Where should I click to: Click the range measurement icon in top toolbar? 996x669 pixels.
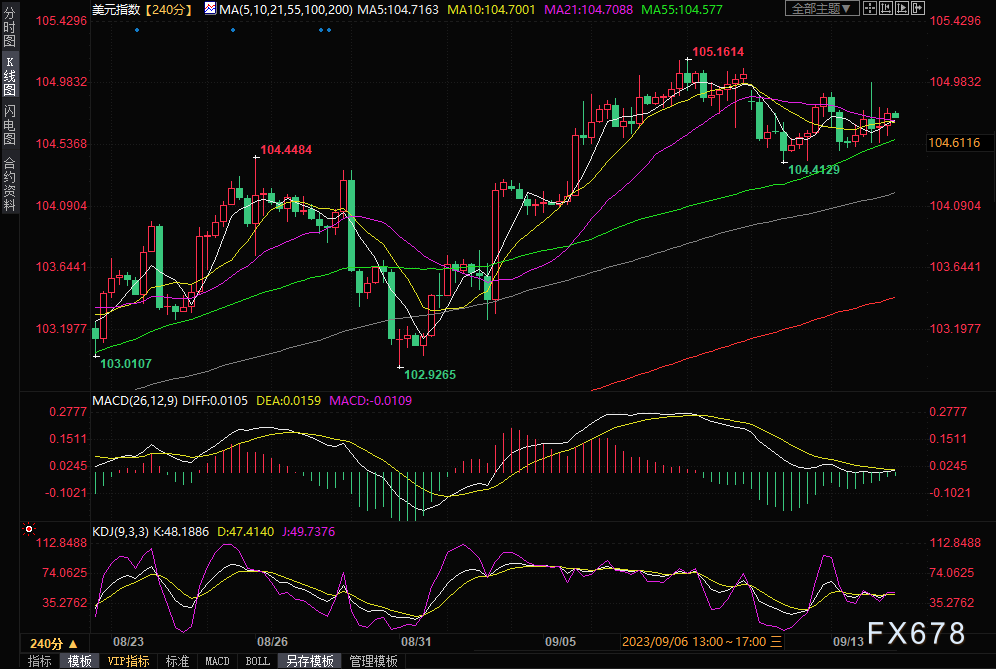pos(886,8)
